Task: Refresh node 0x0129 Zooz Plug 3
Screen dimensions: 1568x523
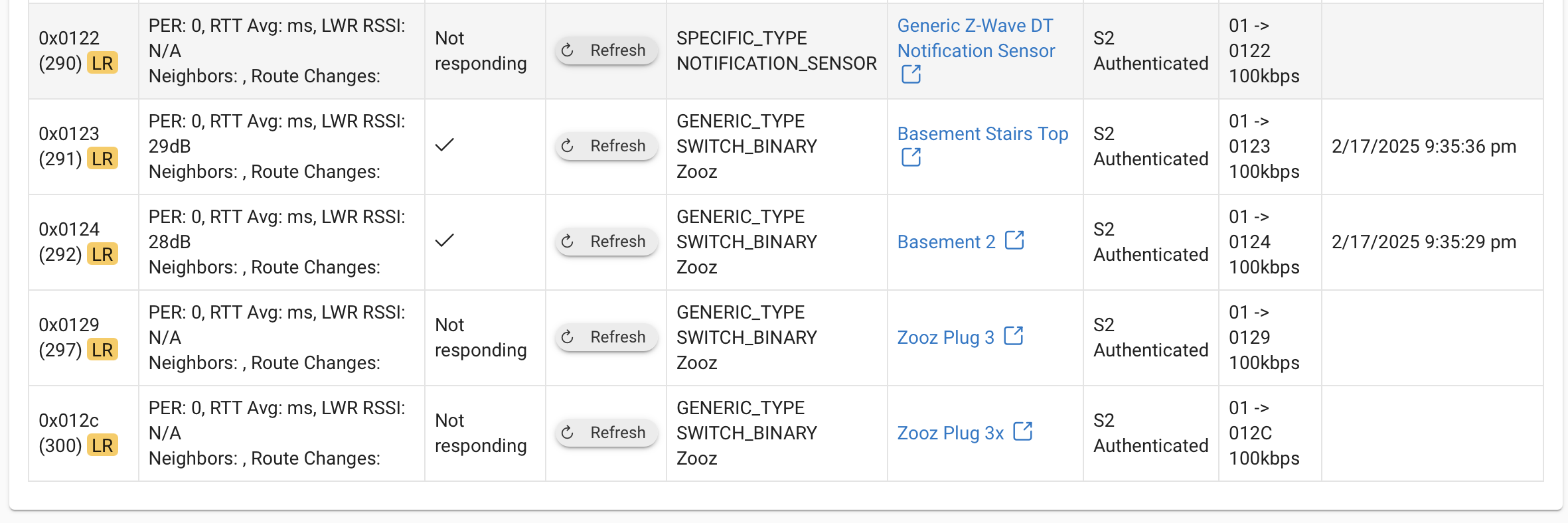Action: [x=606, y=337]
